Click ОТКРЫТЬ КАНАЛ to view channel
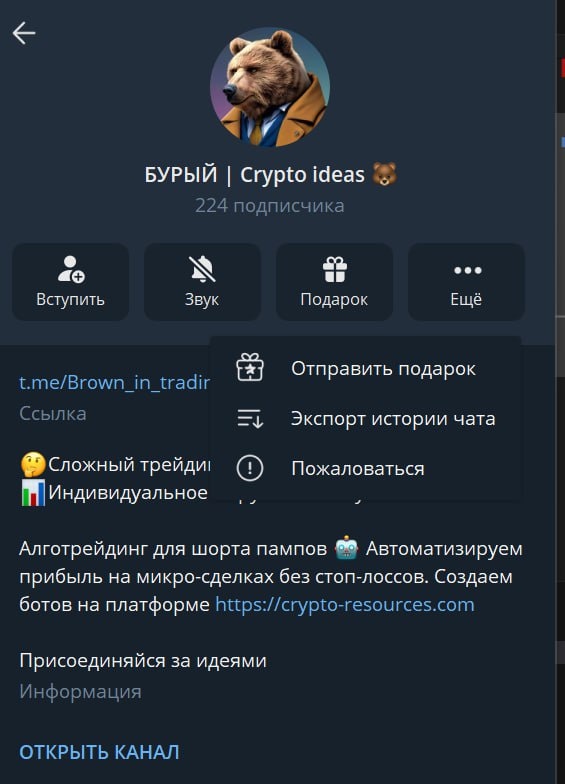 click(99, 752)
